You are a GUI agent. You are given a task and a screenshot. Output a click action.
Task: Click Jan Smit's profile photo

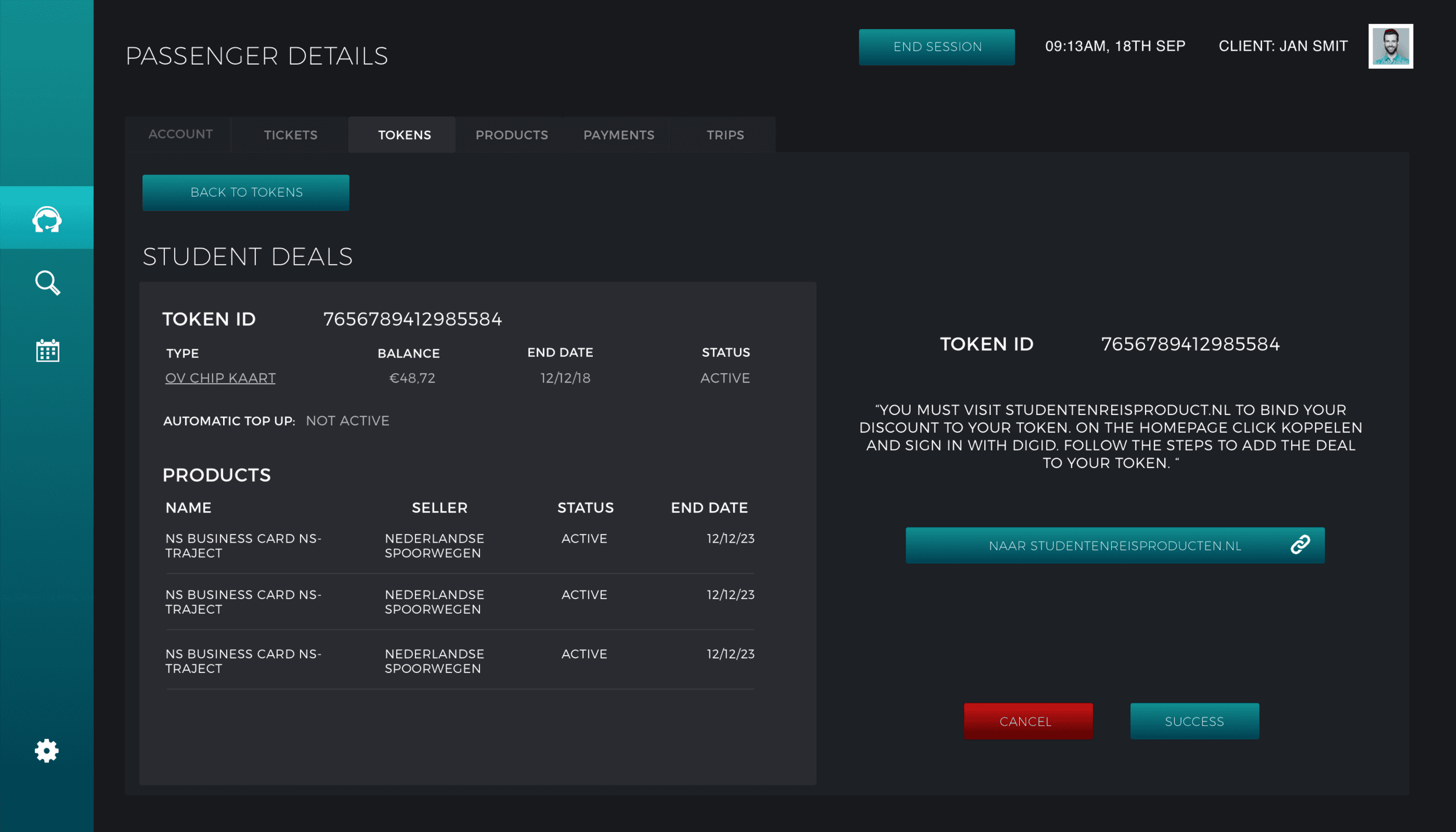coord(1390,46)
